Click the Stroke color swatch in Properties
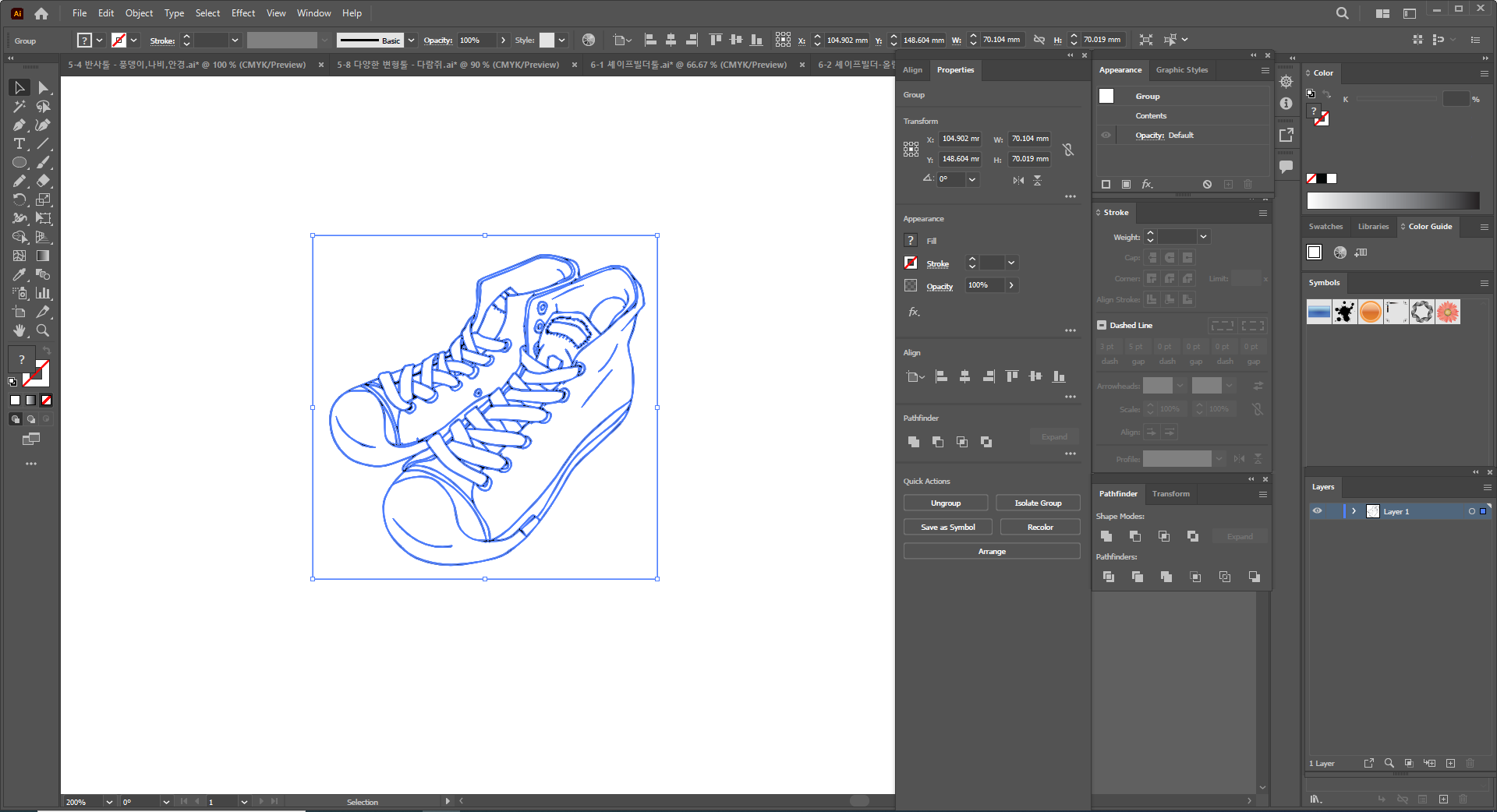 tap(911, 263)
